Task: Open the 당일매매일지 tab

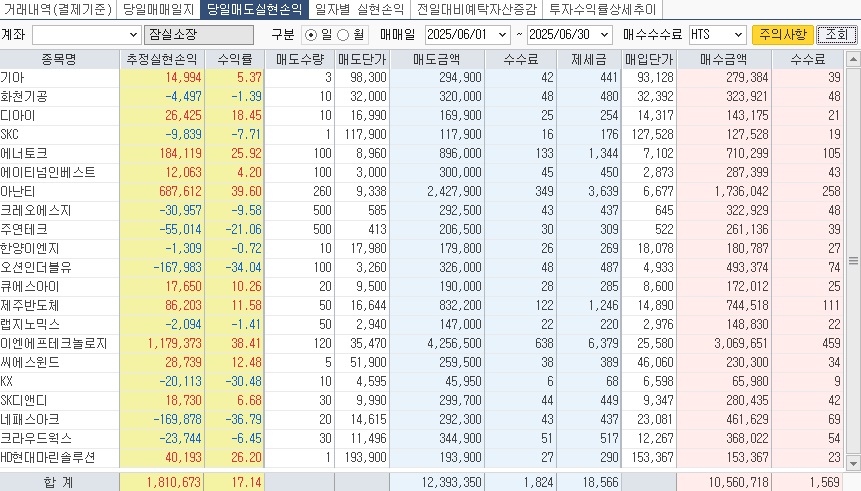Action: click(158, 10)
